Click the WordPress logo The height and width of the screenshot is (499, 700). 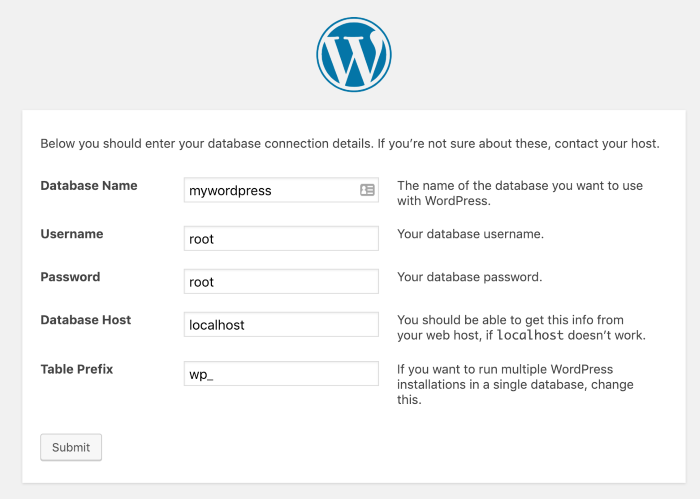(x=354, y=54)
